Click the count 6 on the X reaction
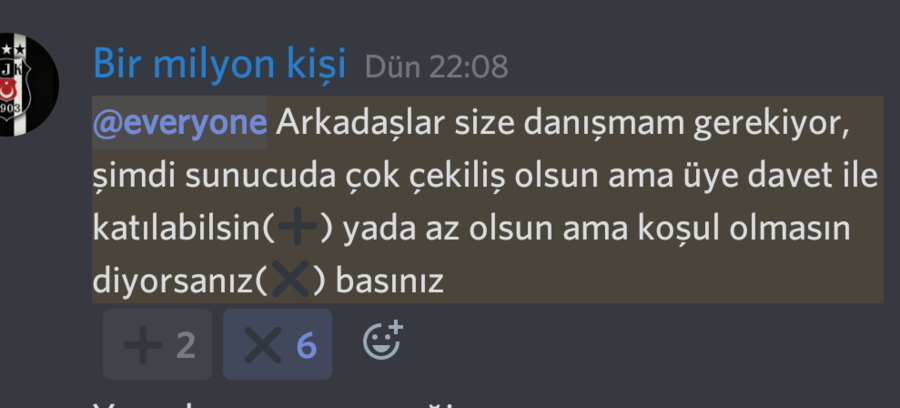This screenshot has width=900, height=408. click(306, 345)
